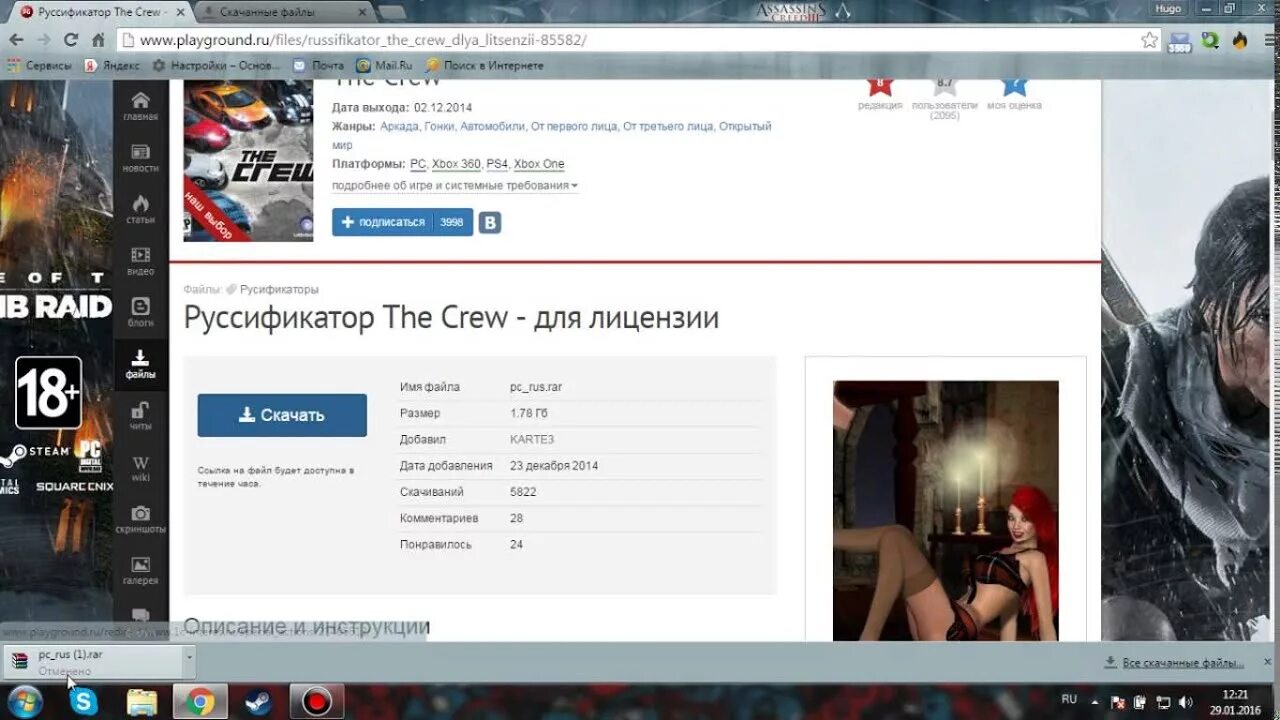The width and height of the screenshot is (1280, 720).
Task: Click the browser forward arrow
Action: point(44,40)
